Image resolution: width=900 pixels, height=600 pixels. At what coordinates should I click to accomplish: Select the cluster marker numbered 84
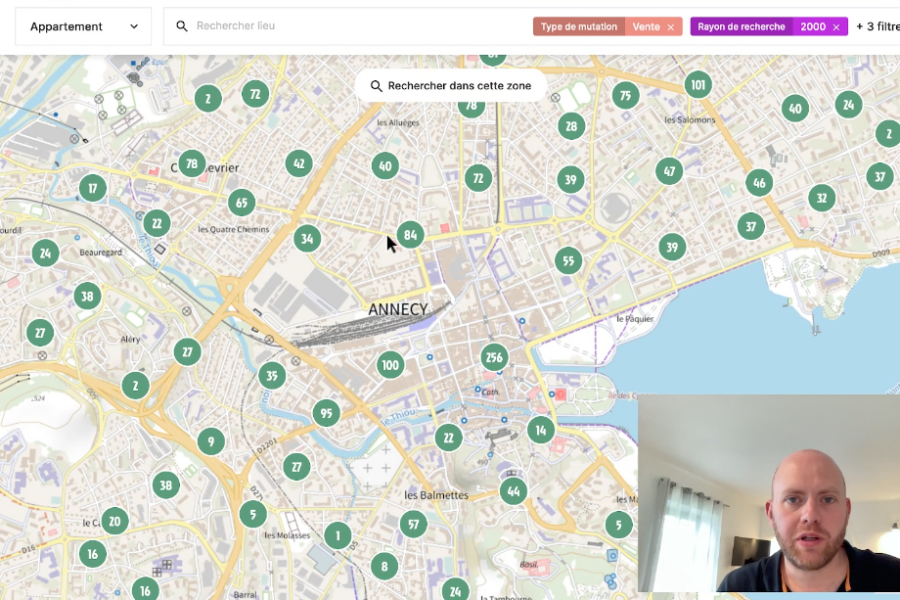[x=410, y=235]
